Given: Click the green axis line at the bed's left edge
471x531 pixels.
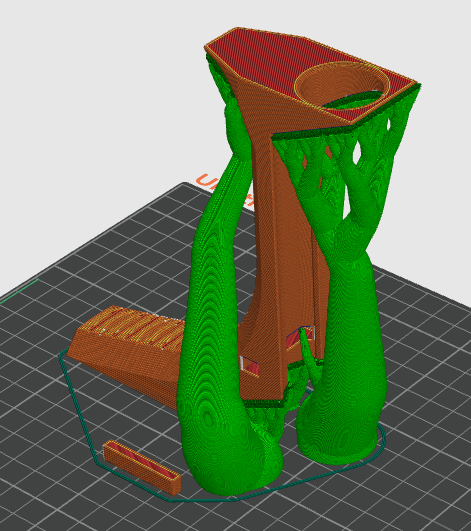Looking at the screenshot, I should tap(19, 291).
